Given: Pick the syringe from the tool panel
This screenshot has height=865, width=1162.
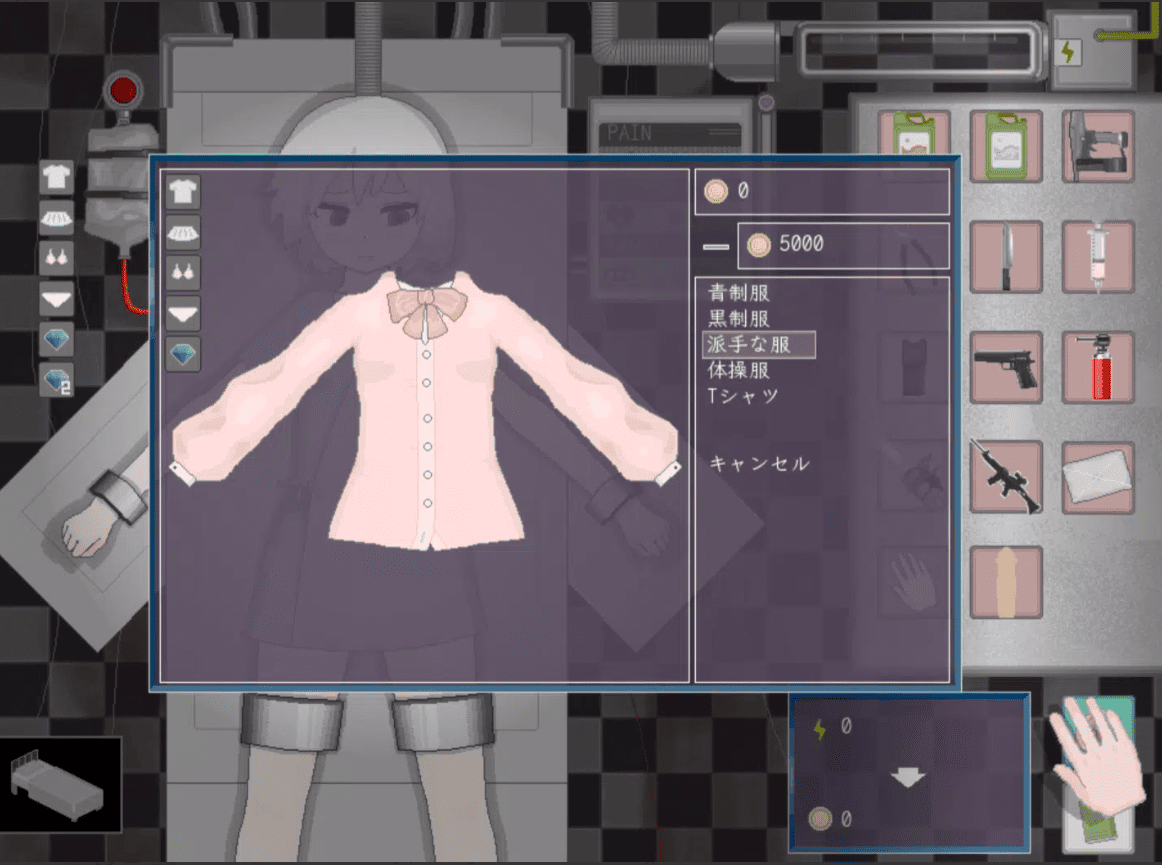Looking at the screenshot, I should (1097, 257).
